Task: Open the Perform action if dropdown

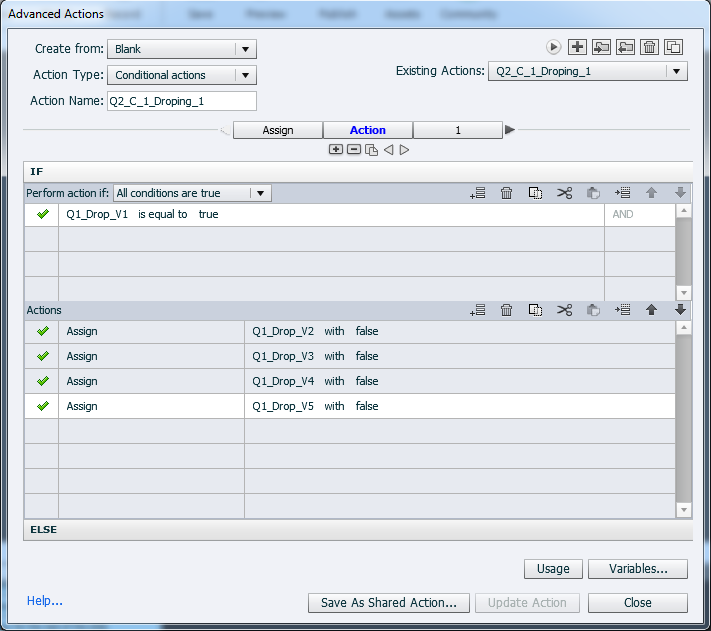Action: 260,194
